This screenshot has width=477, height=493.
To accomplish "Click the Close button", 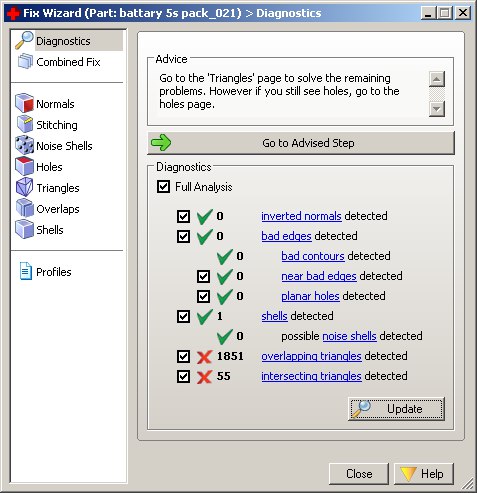I will [x=359, y=473].
